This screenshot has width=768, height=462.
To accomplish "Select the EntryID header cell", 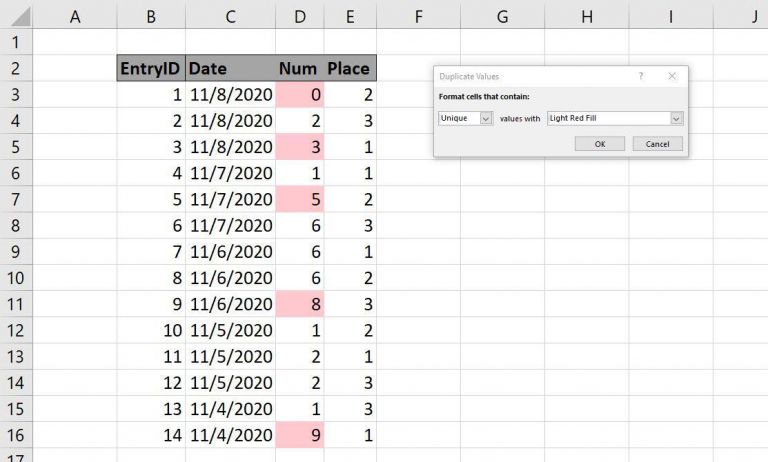I will [x=150, y=69].
